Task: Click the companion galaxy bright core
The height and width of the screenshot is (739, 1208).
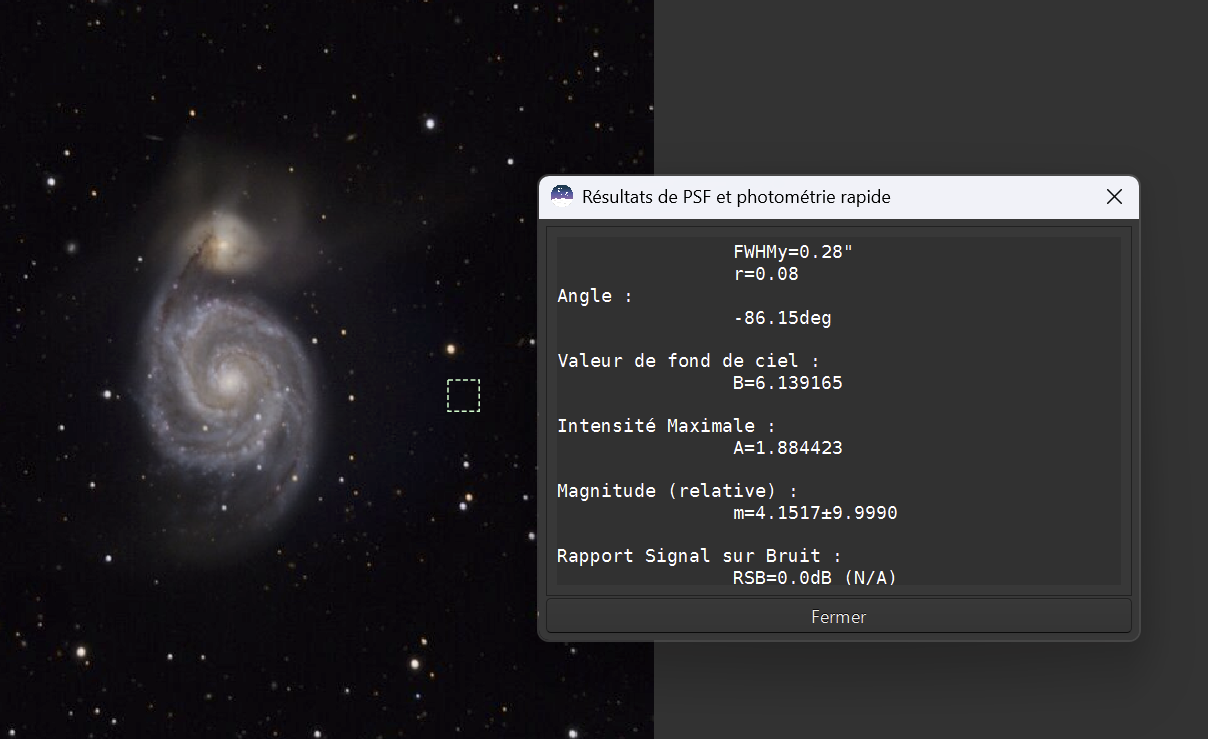Action: (x=223, y=243)
